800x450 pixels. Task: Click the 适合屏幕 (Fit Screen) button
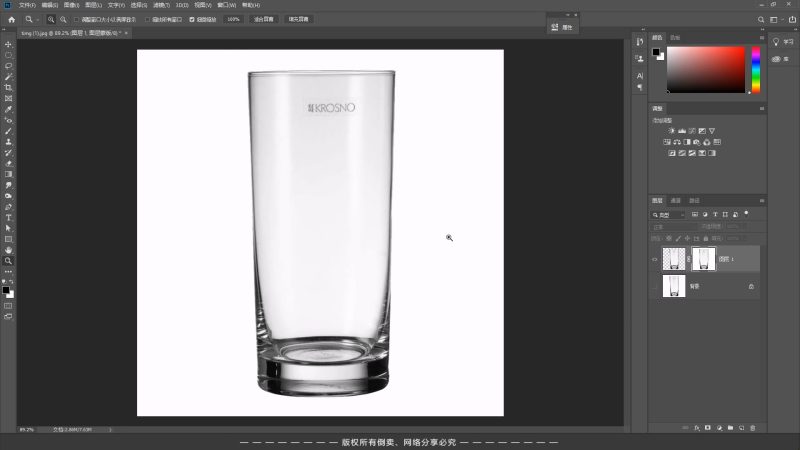point(265,19)
